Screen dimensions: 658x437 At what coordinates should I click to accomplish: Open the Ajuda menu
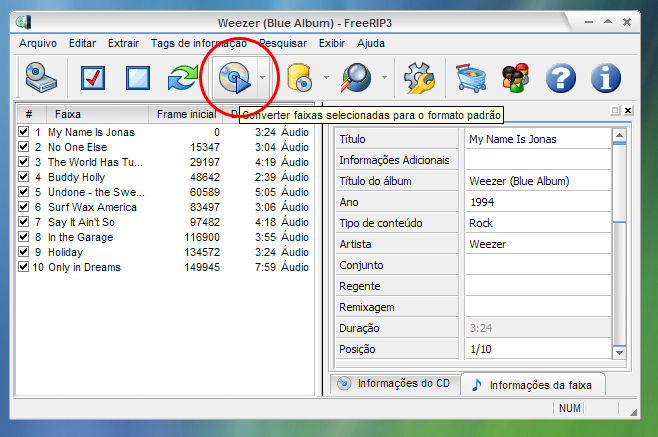pos(371,43)
